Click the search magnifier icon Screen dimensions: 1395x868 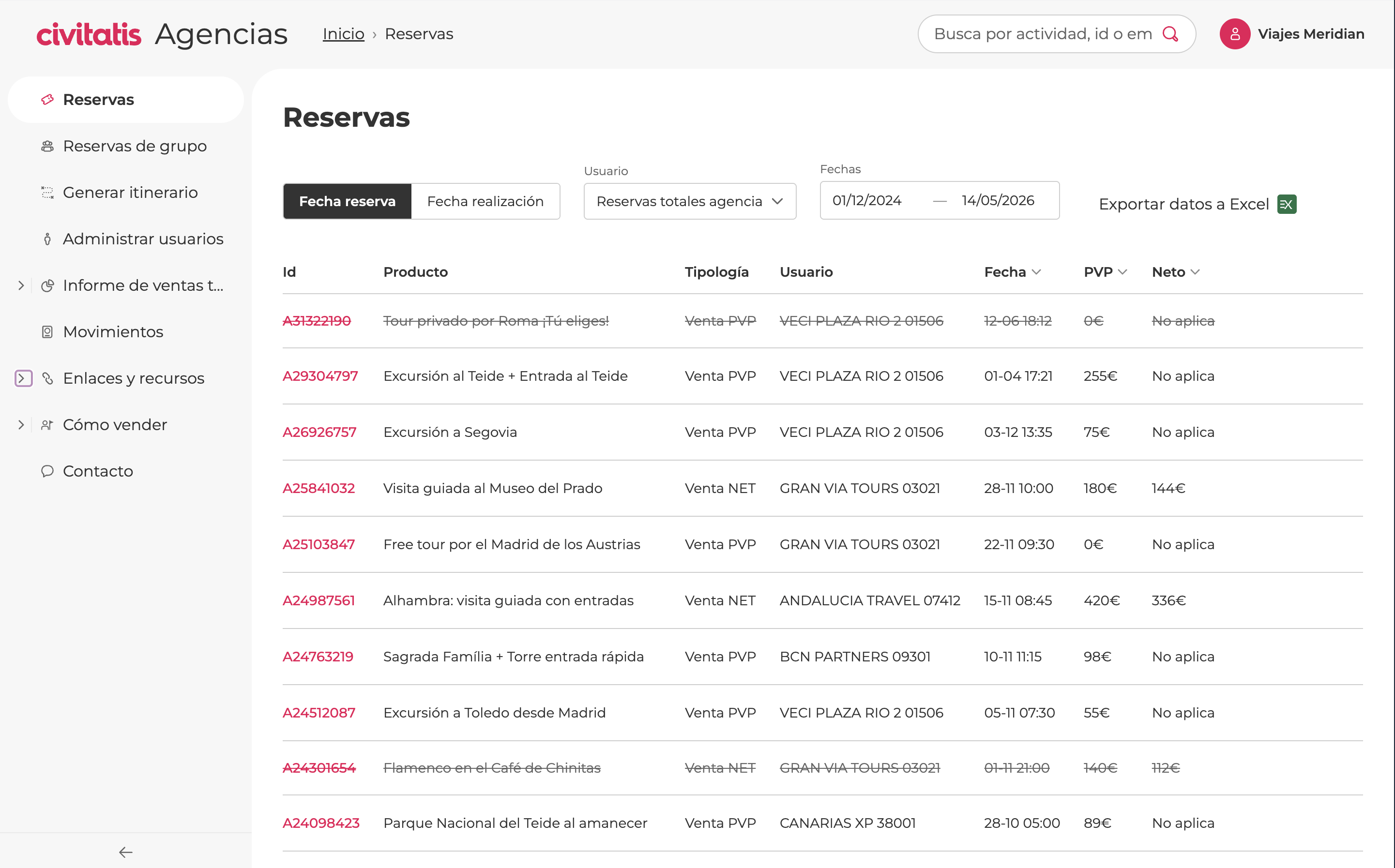1170,34
